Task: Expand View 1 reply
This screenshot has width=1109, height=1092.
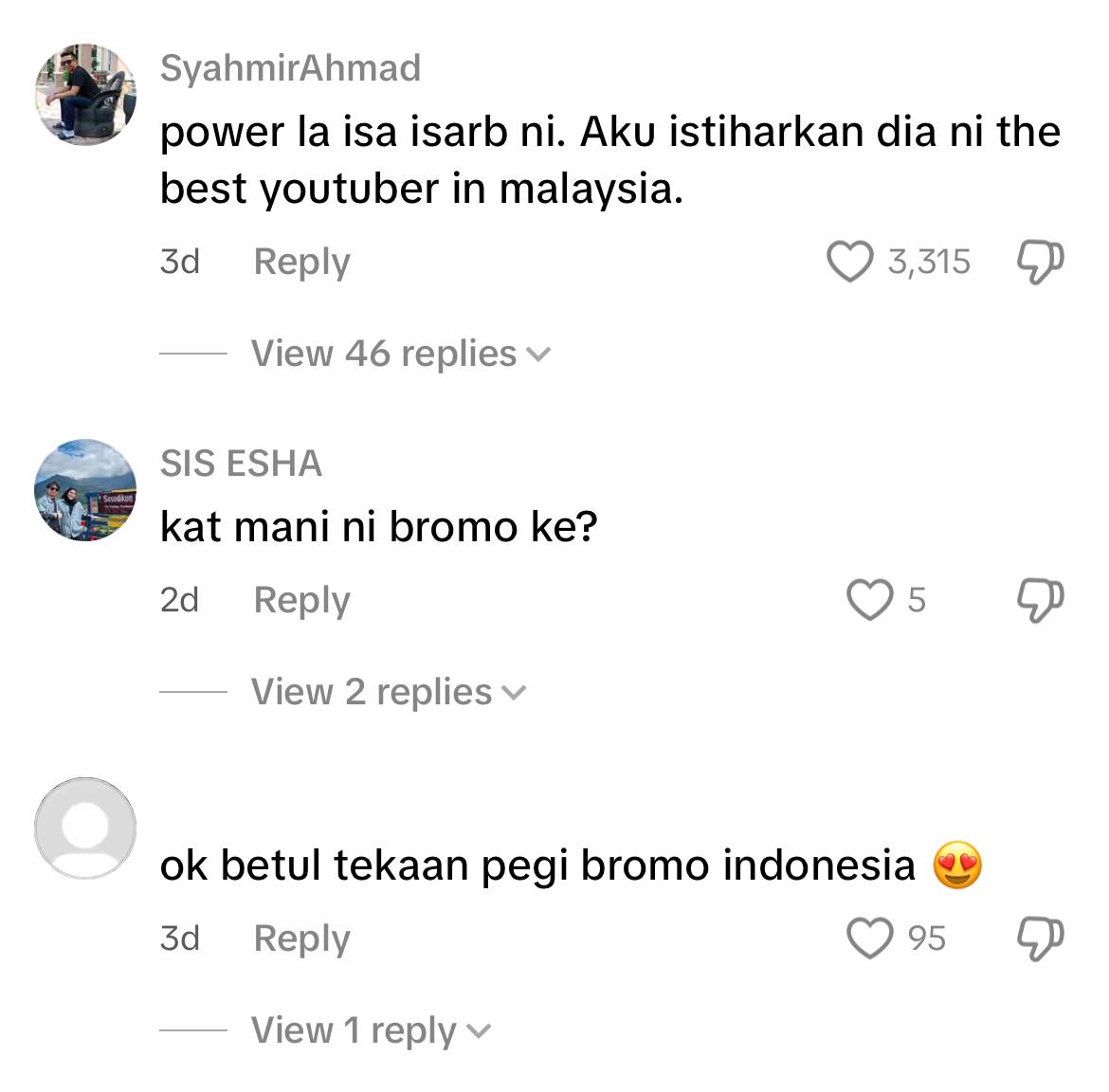Action: tap(371, 1029)
